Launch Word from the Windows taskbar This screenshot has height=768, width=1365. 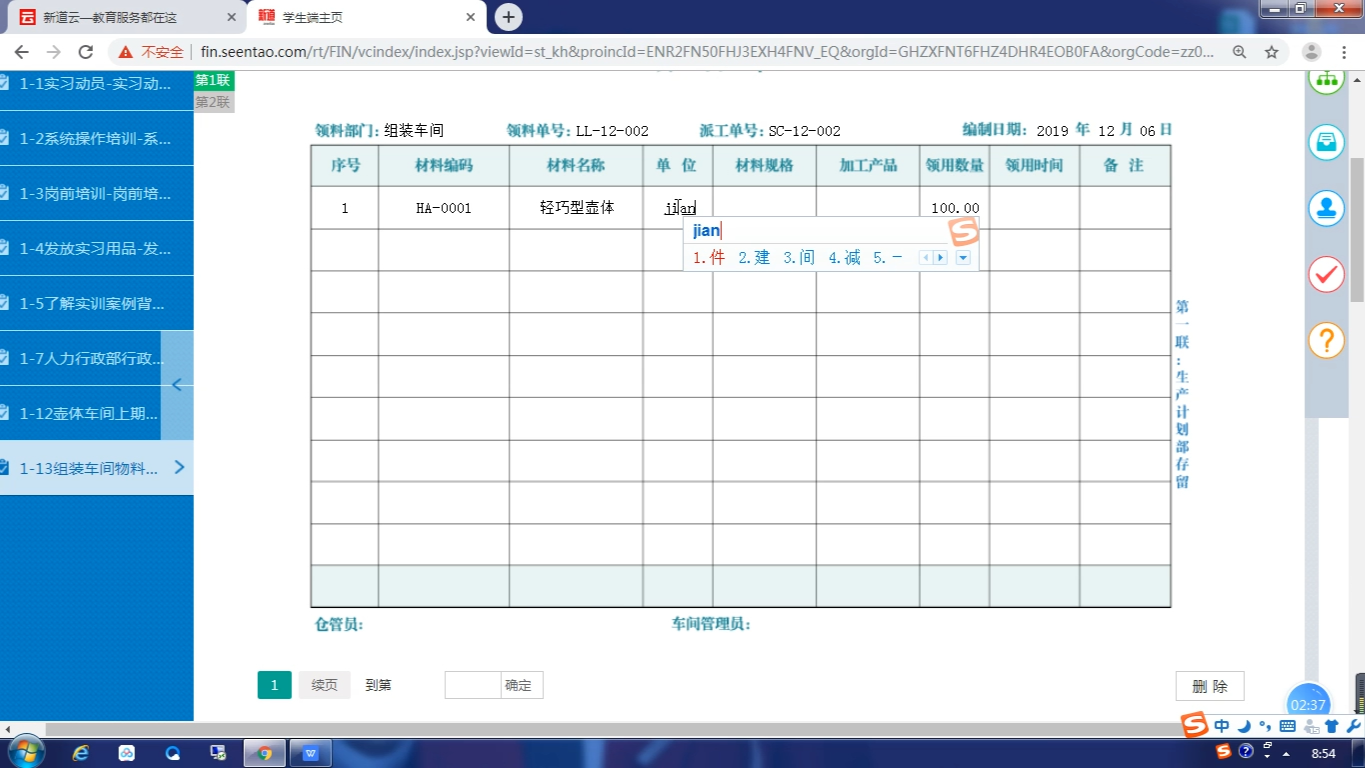[310, 753]
